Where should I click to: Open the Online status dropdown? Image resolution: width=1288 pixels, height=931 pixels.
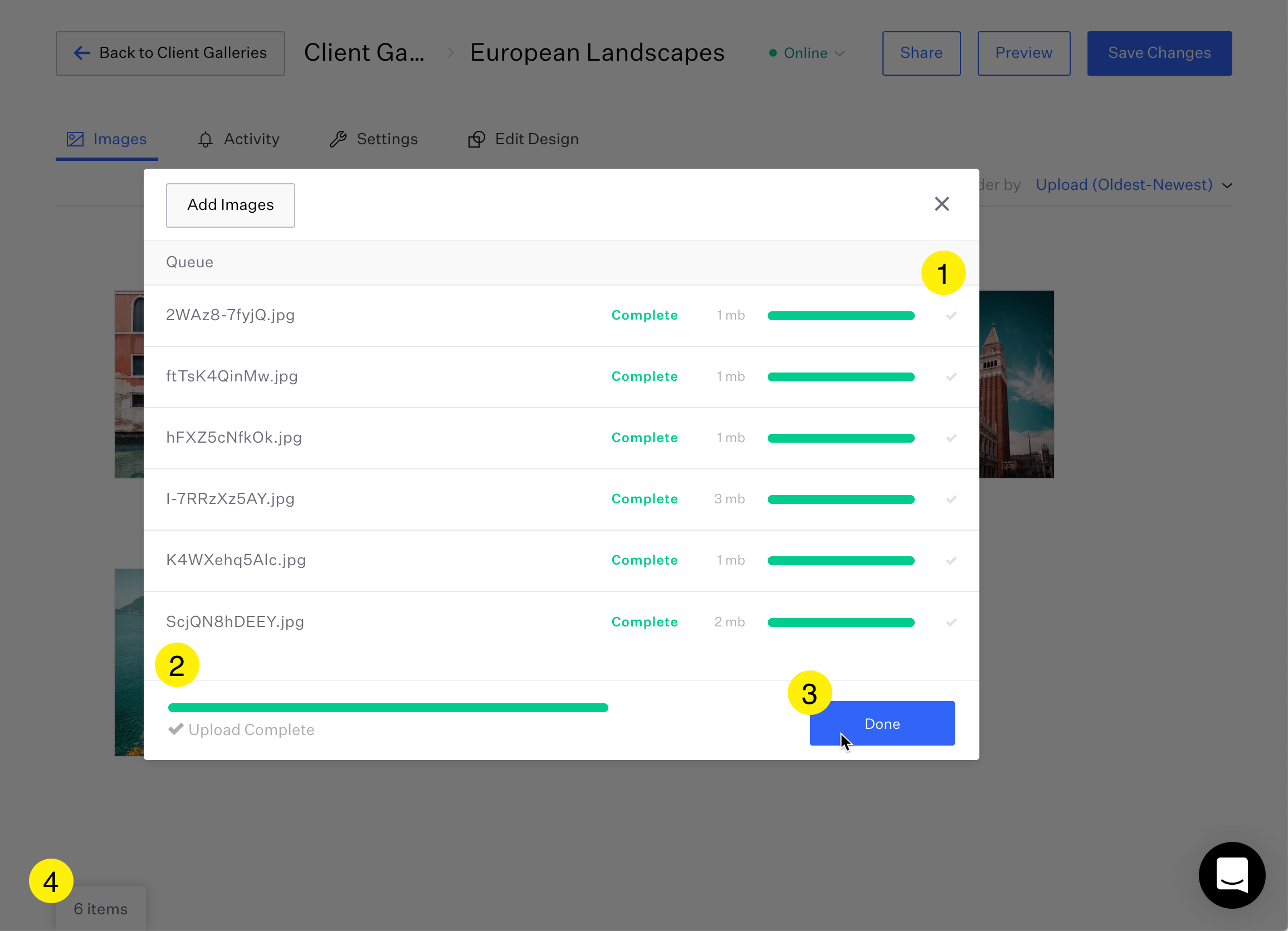tap(807, 53)
